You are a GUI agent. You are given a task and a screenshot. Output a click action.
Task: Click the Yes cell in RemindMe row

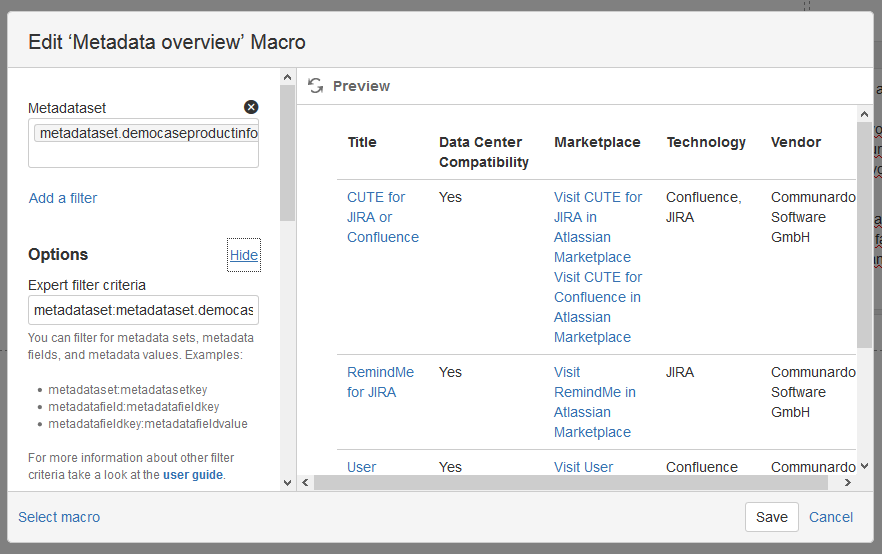pos(450,372)
